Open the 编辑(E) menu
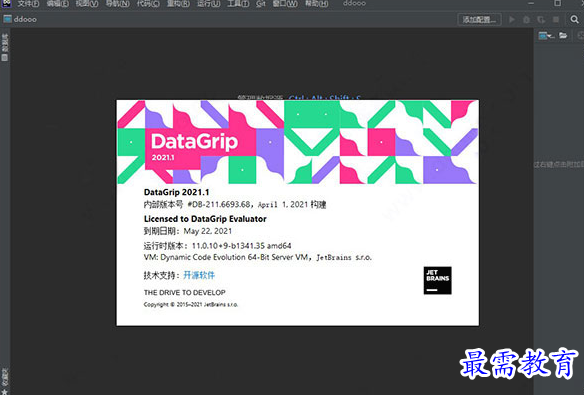This screenshot has width=584, height=395. point(58,4)
